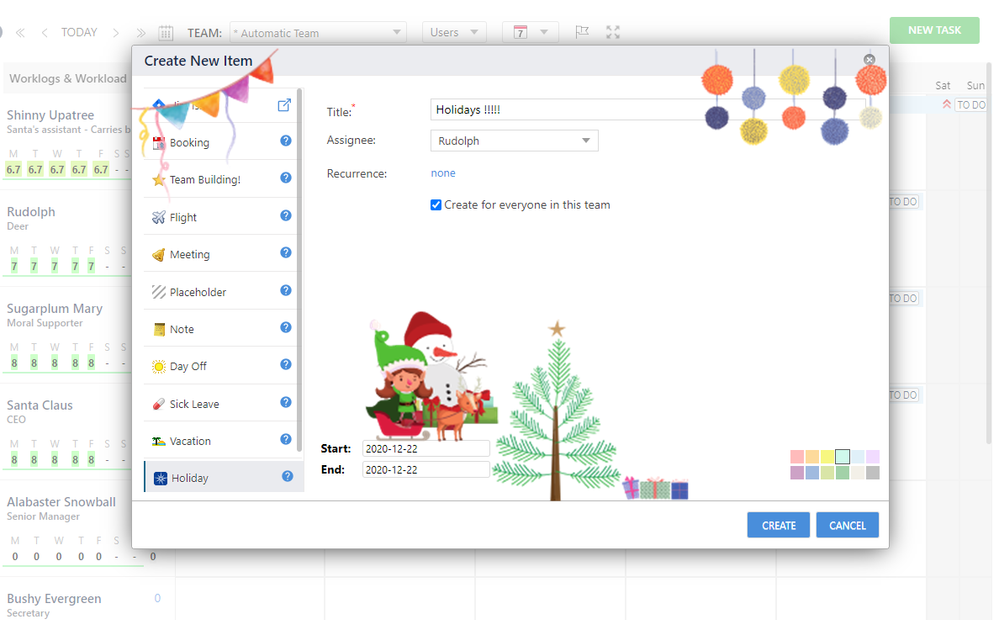The image size is (999, 620).
Task: Open help for Booking item type
Action: pos(286,141)
